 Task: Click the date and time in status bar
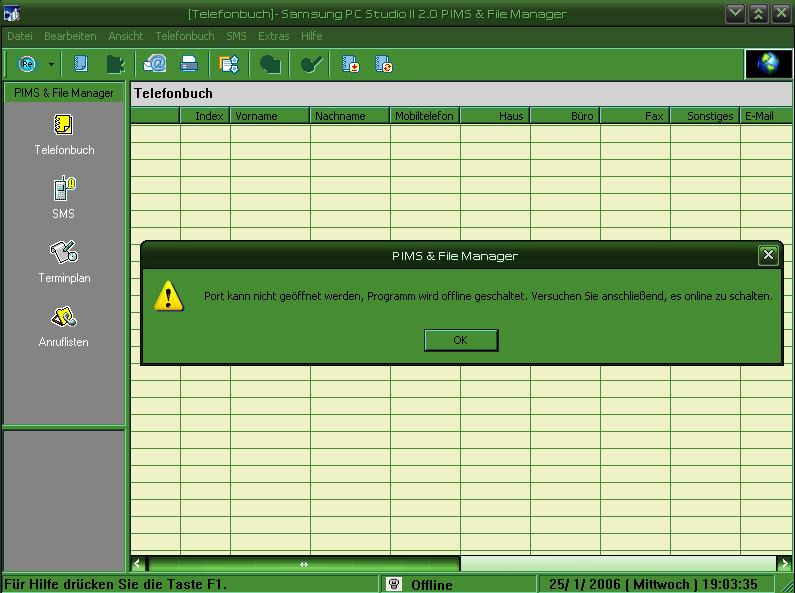tap(654, 584)
